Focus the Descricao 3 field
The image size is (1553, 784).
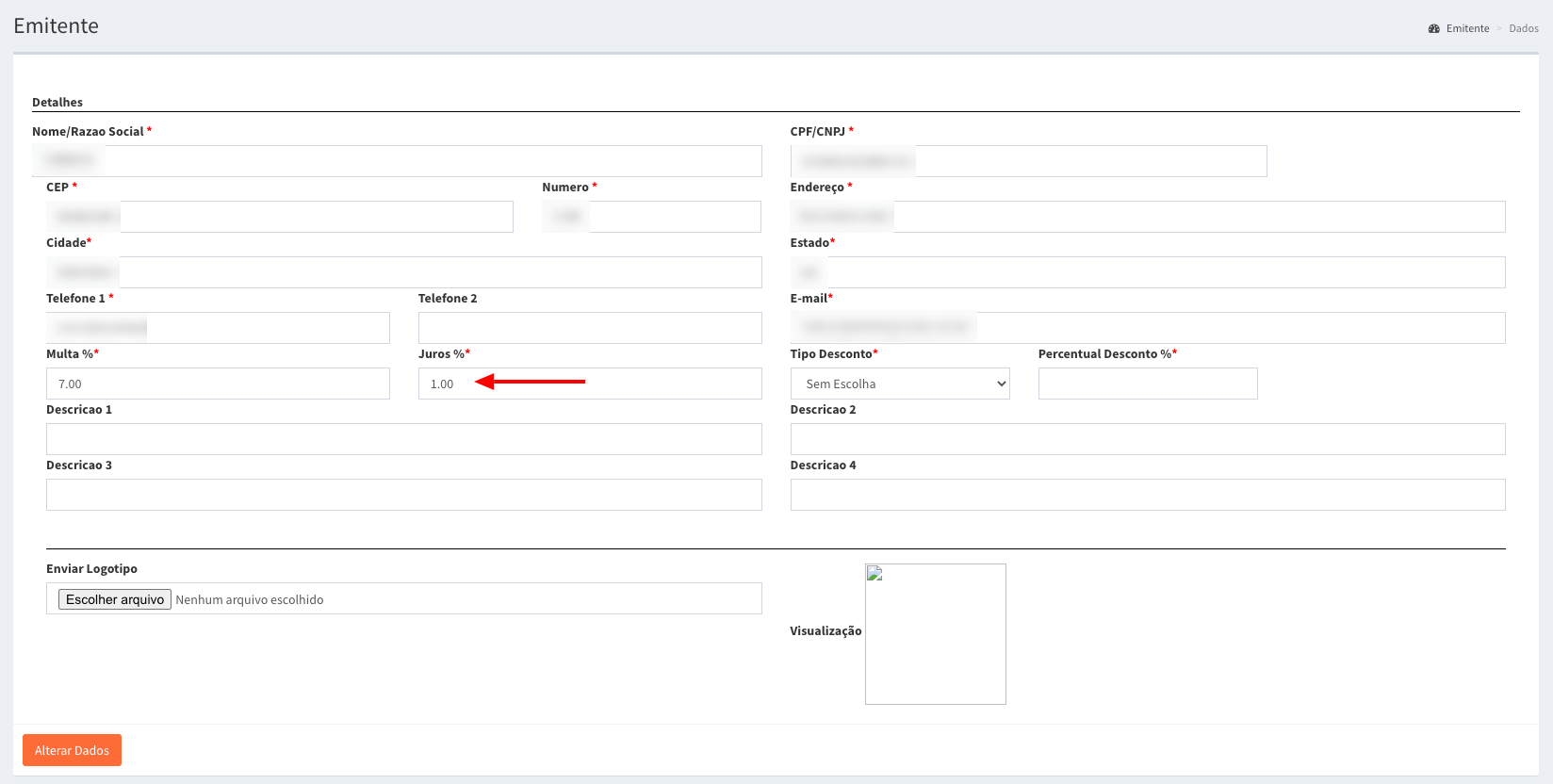[x=404, y=495]
